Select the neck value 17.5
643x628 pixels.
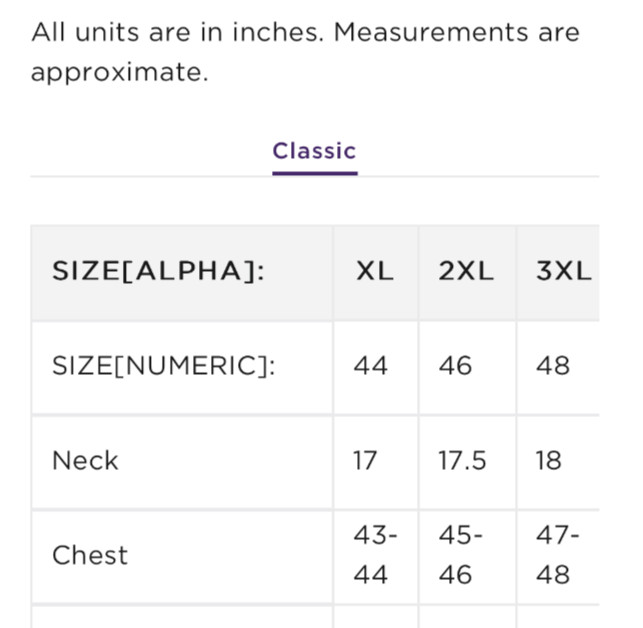pos(462,461)
